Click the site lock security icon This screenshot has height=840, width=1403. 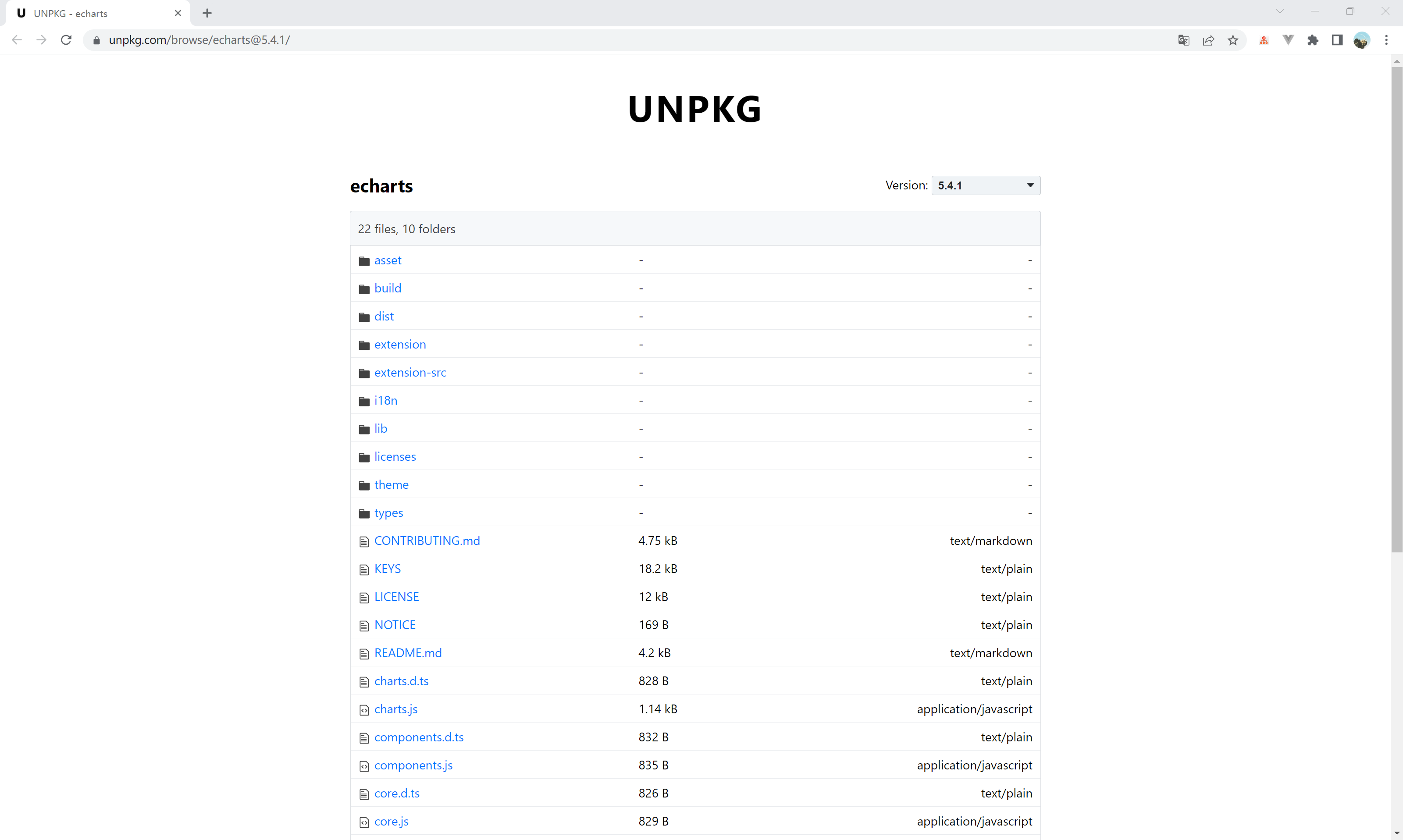point(96,40)
